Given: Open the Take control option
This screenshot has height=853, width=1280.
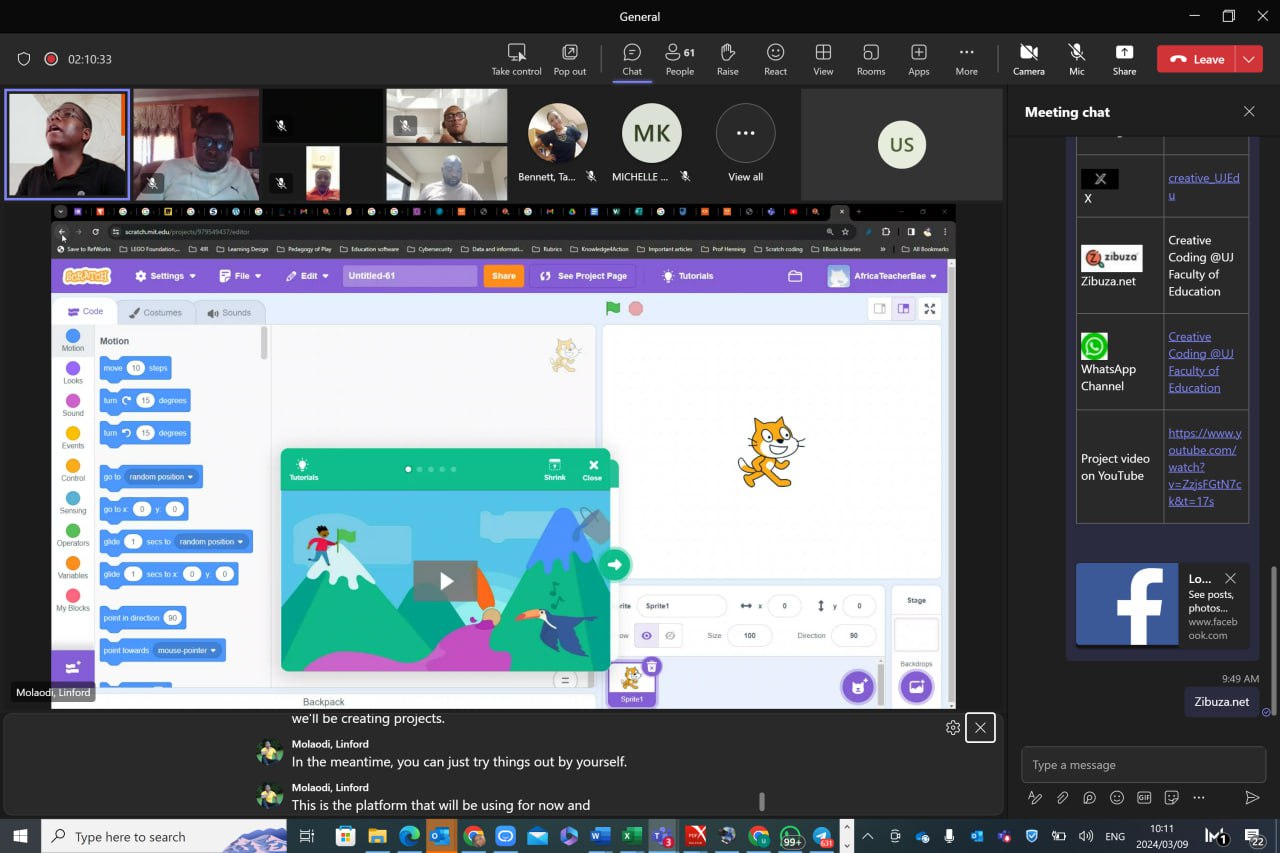Looking at the screenshot, I should 516,59.
